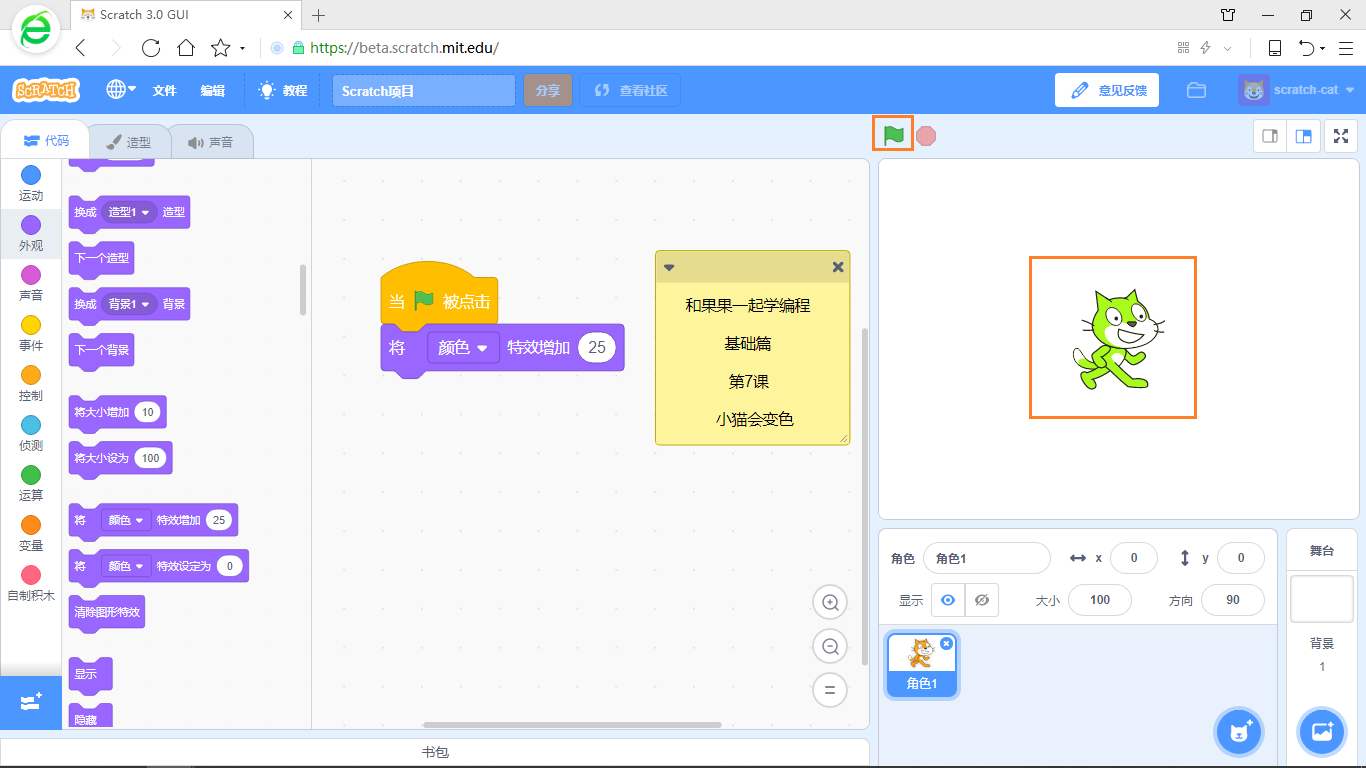Open 造型1 dropdown in palette block

point(130,212)
